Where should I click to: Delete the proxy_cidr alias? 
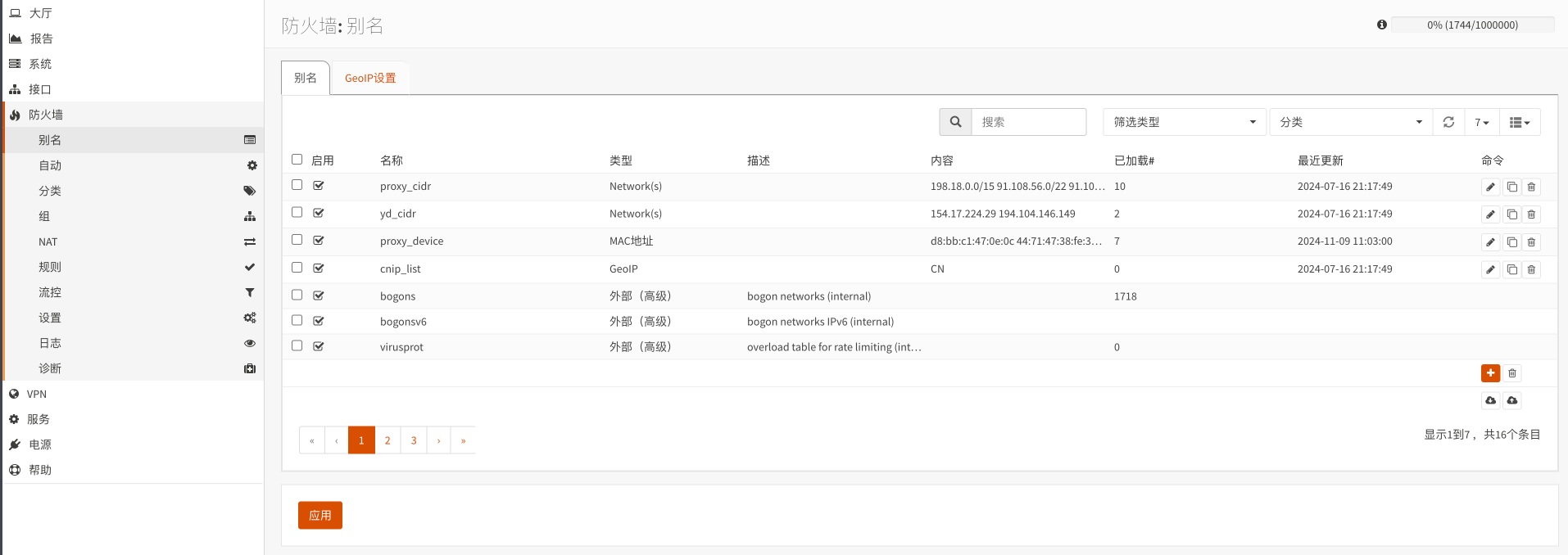coord(1531,187)
